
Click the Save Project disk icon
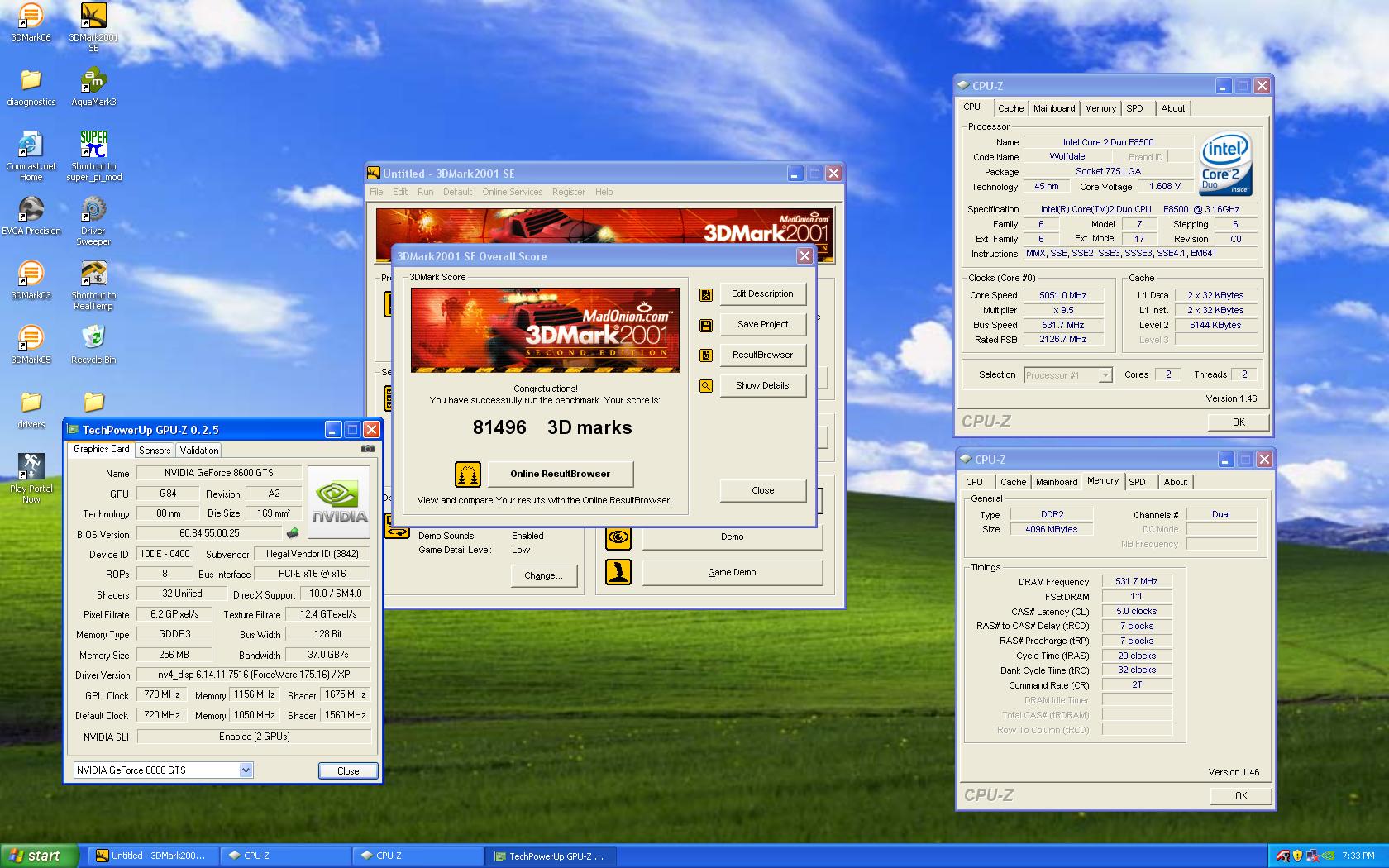pos(706,325)
